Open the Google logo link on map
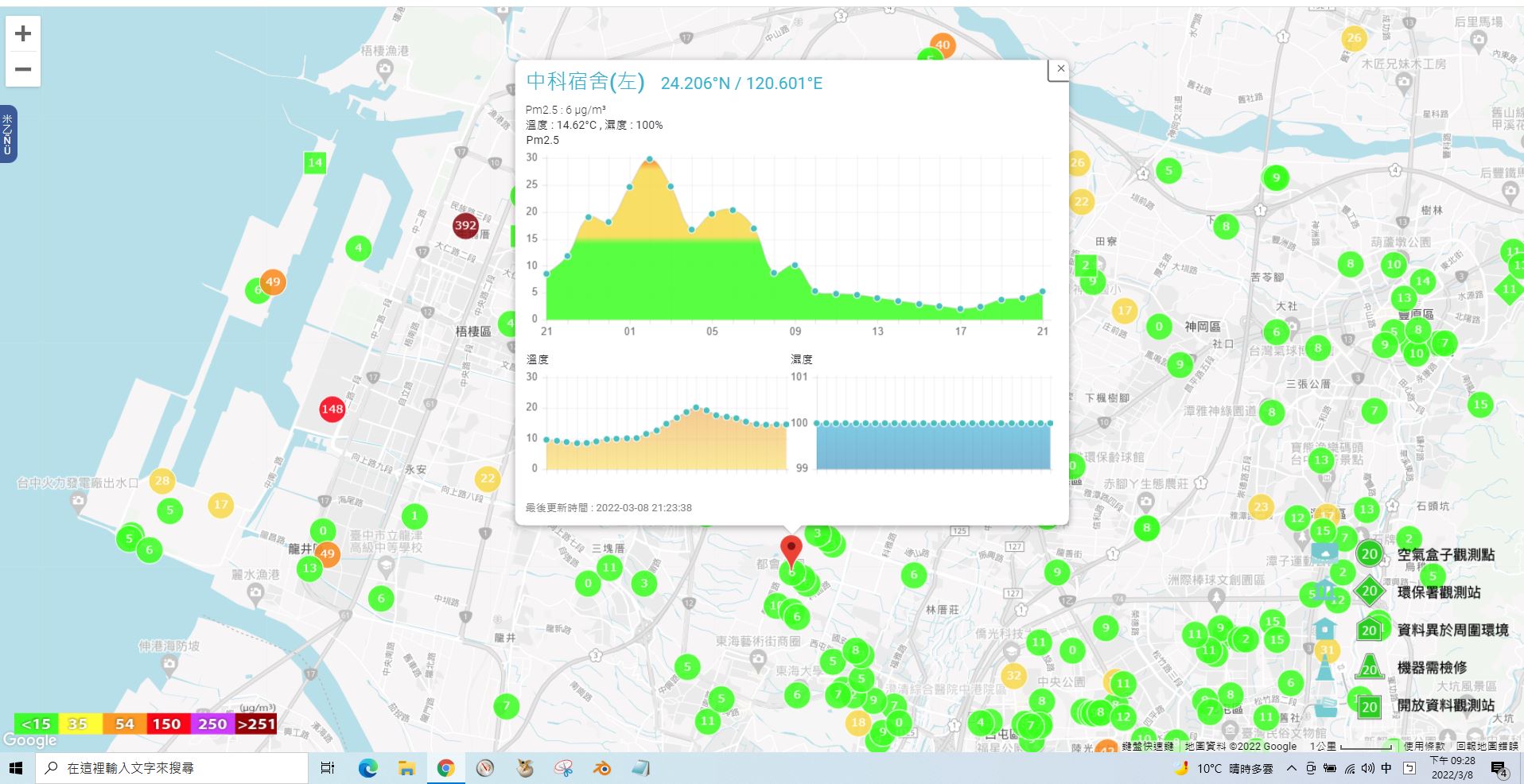Viewport: 1524px width, 784px height. [29, 740]
